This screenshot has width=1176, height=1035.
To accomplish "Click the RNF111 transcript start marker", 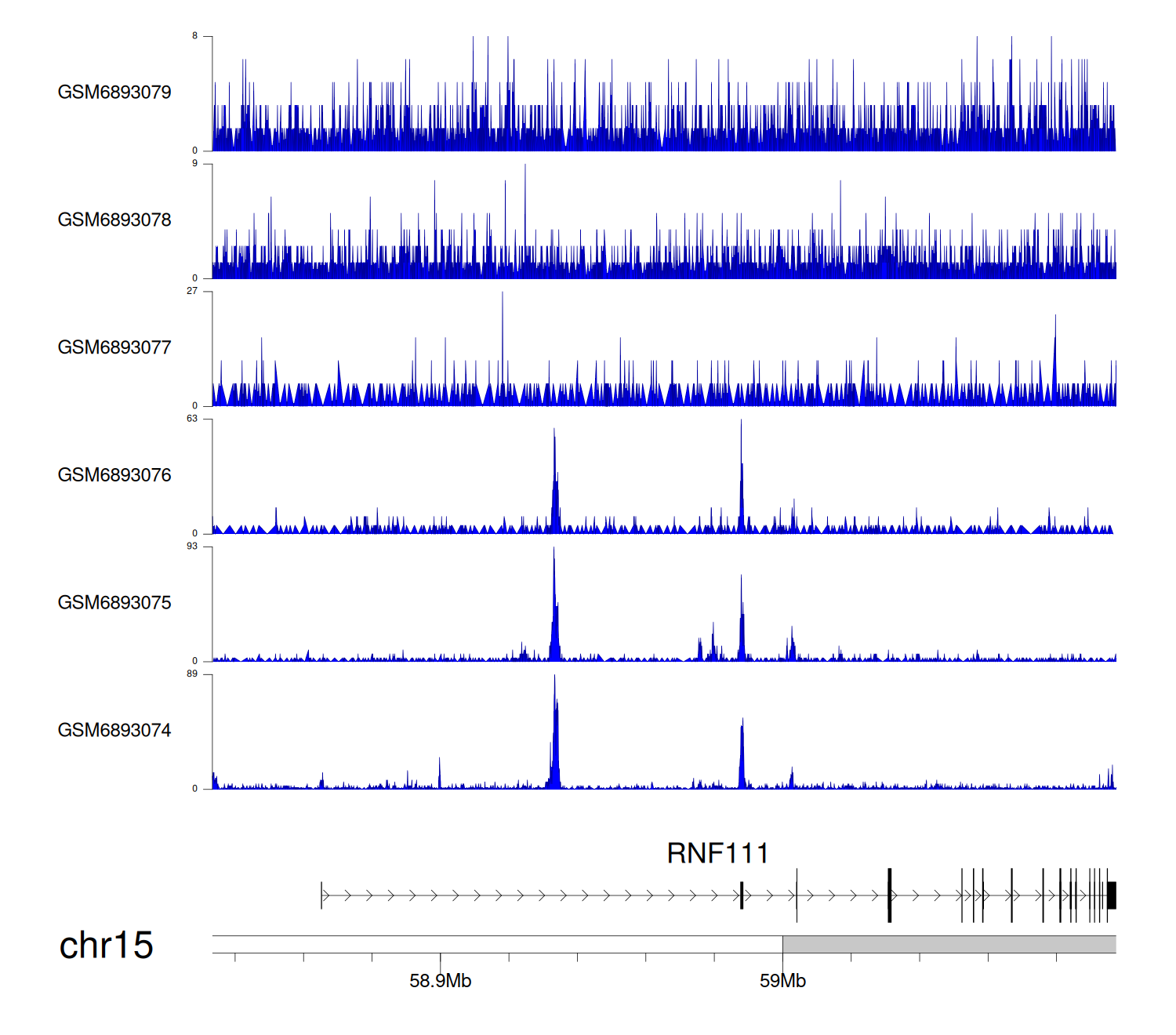I will [321, 895].
